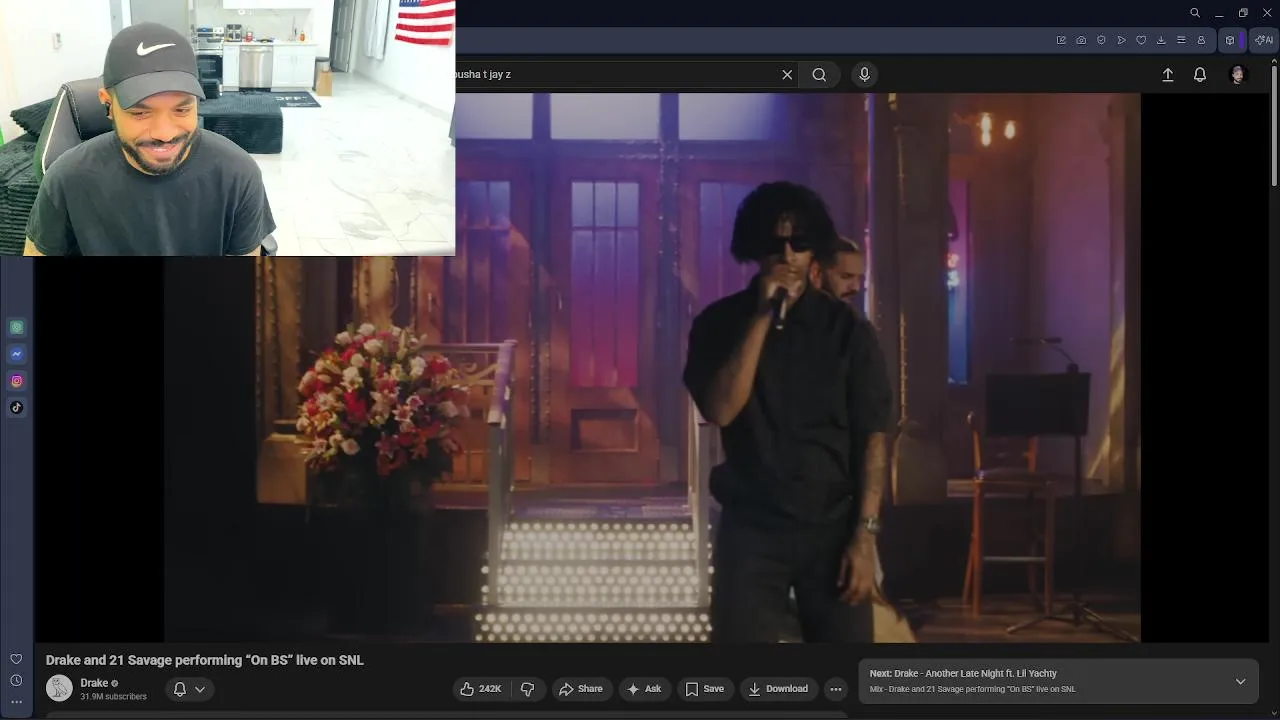
Task: Open the history clock icon in sidebar
Action: pos(16,681)
